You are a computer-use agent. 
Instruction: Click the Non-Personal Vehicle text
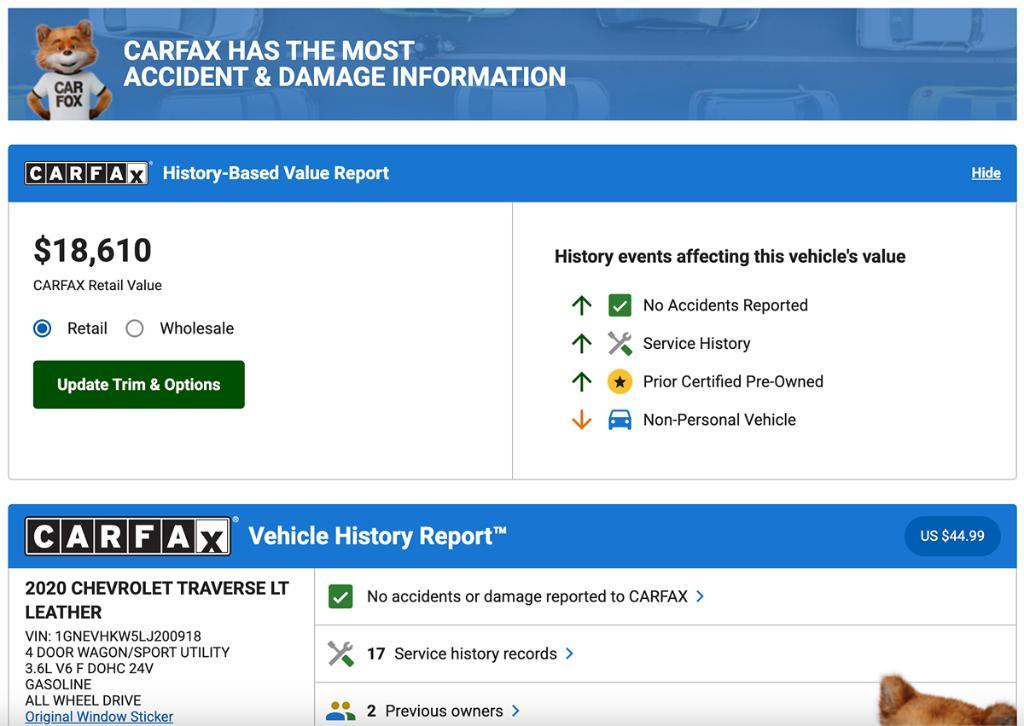tap(720, 420)
